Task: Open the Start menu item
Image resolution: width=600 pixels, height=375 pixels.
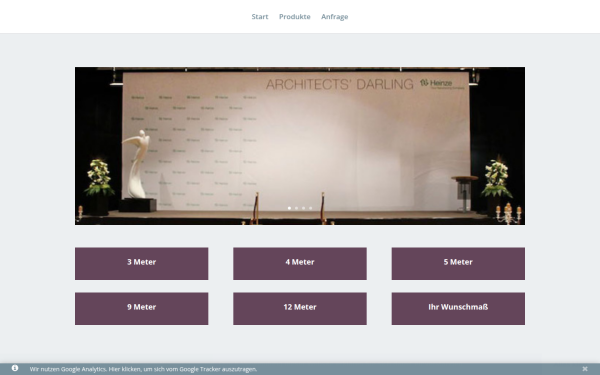Action: (x=260, y=16)
